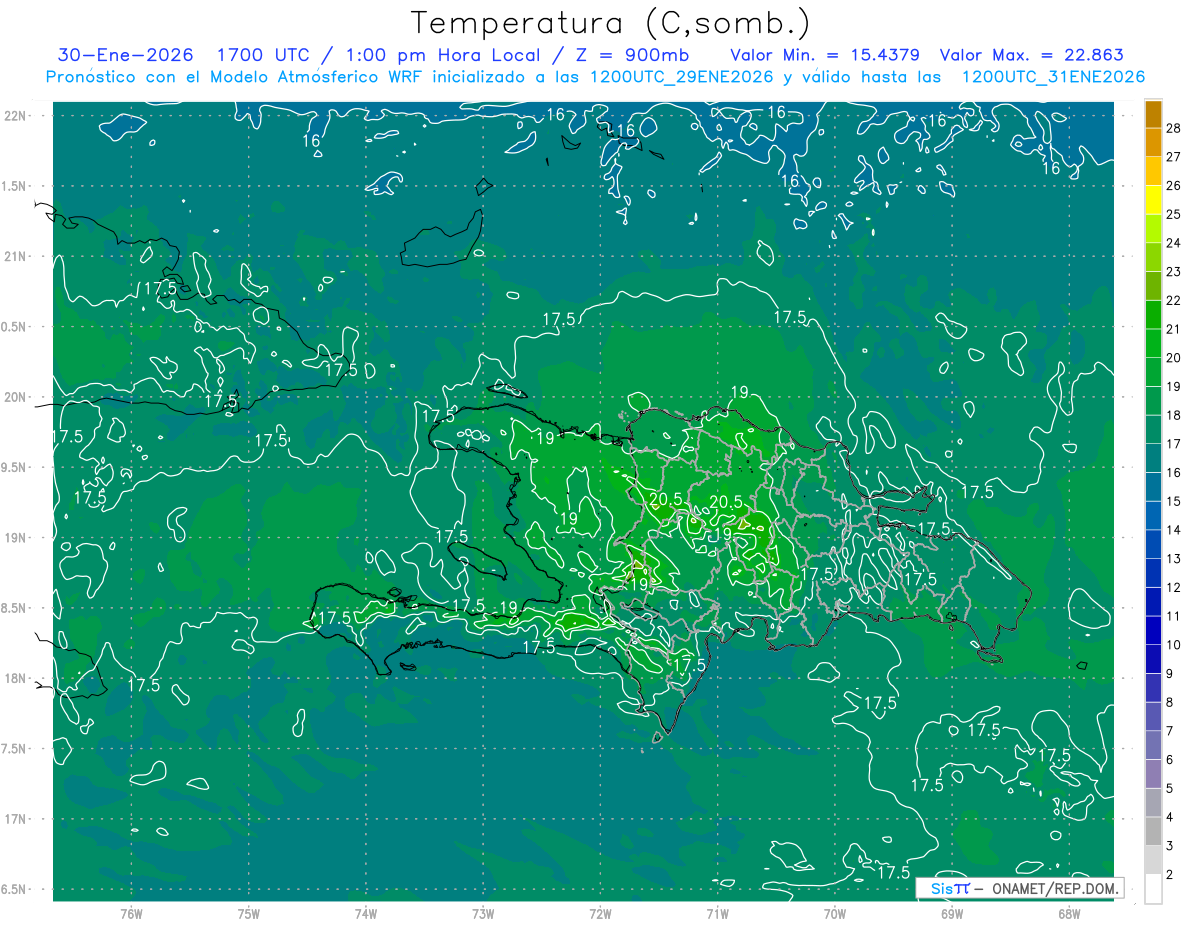Select the '1200UTC_31ENE2026' valid-until time
1200x927 pixels.
pyautogui.click(x=1052, y=78)
